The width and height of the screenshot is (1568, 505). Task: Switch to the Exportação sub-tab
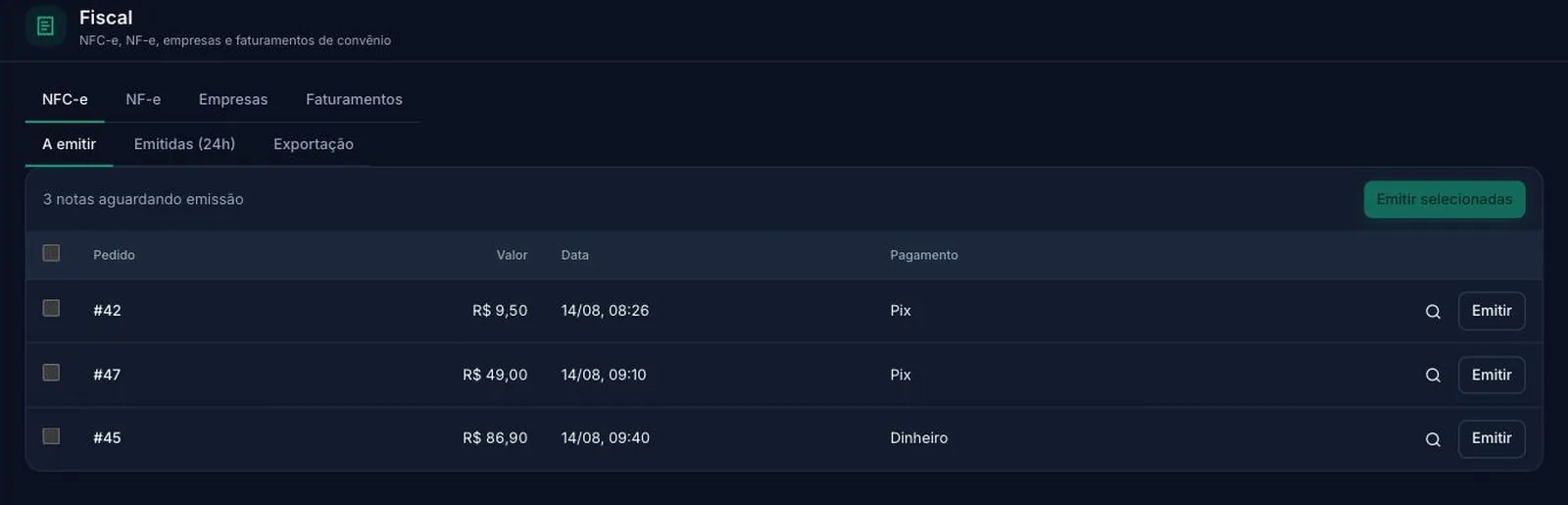pos(314,144)
